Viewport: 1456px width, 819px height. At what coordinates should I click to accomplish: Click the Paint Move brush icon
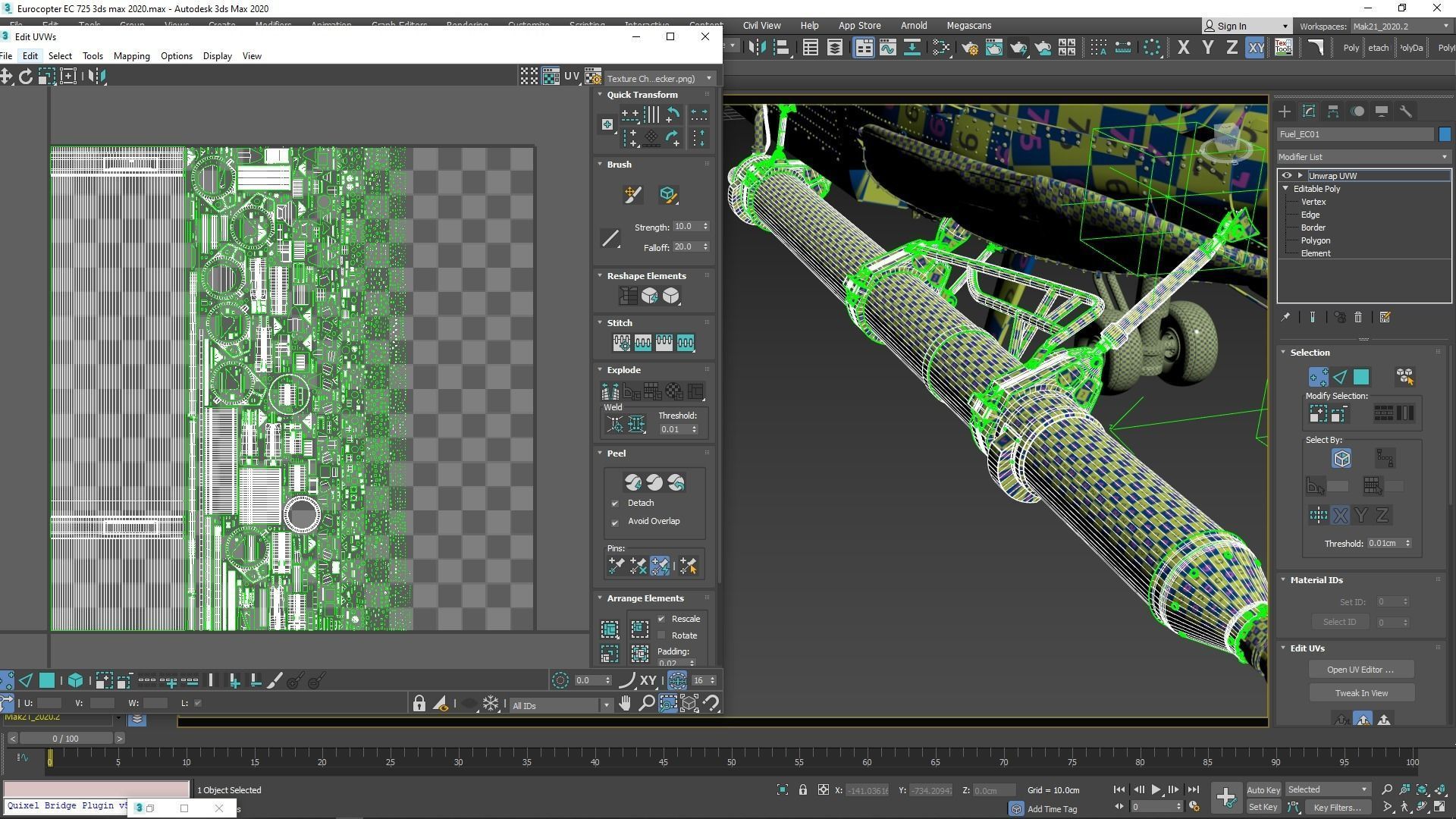tap(632, 195)
